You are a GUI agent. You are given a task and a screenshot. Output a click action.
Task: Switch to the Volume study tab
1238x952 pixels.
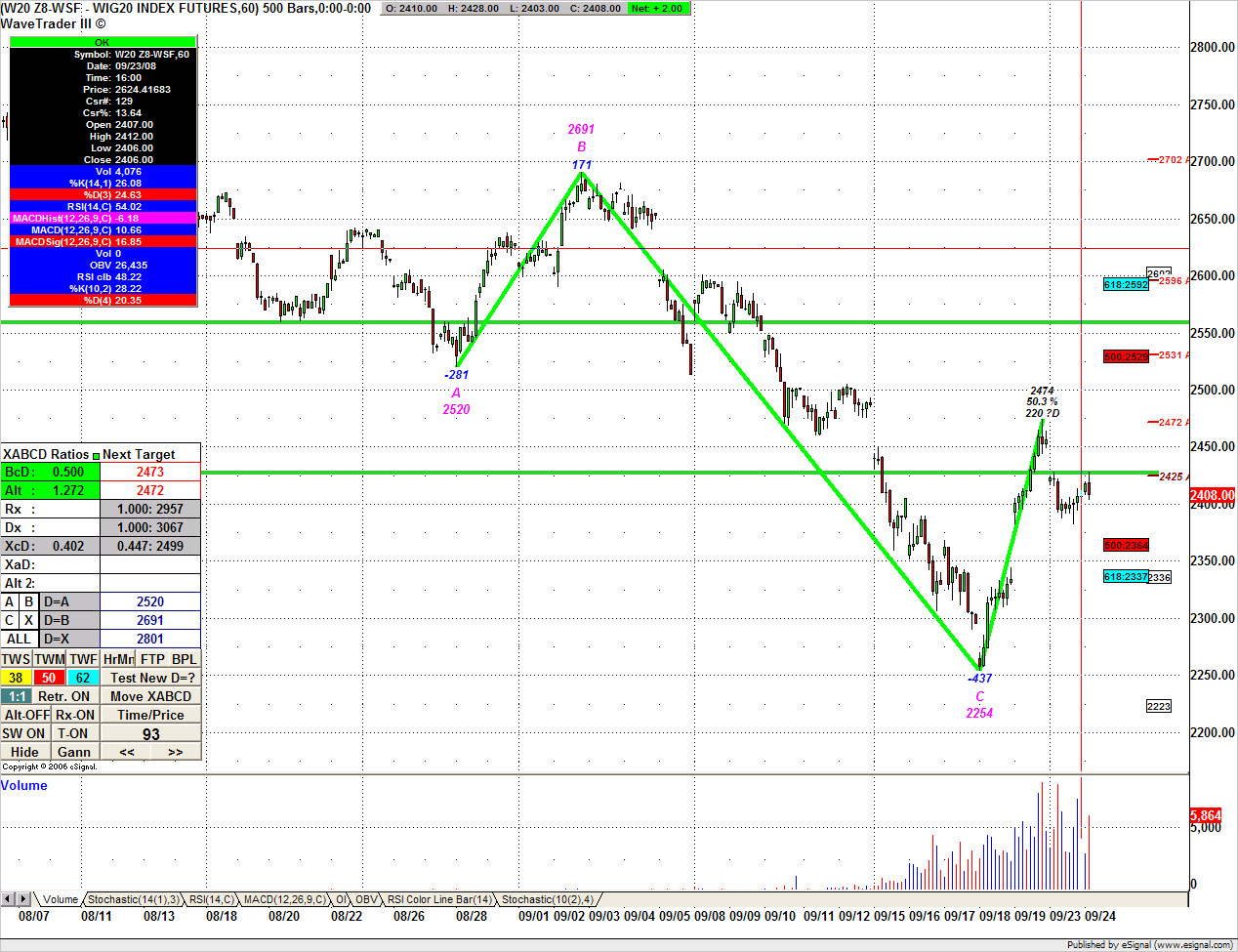click(60, 899)
